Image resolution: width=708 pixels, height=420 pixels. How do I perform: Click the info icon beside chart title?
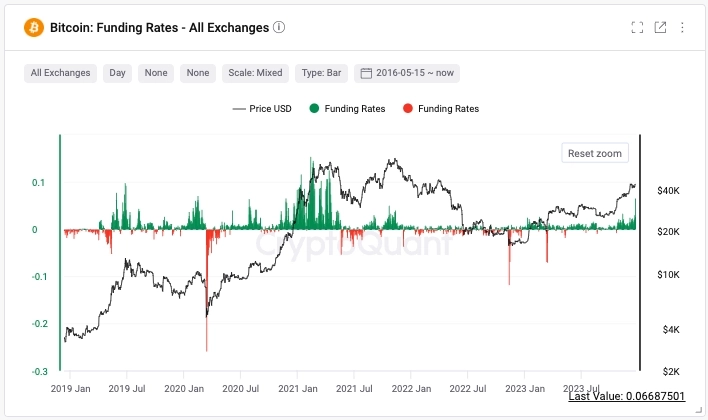[x=280, y=28]
